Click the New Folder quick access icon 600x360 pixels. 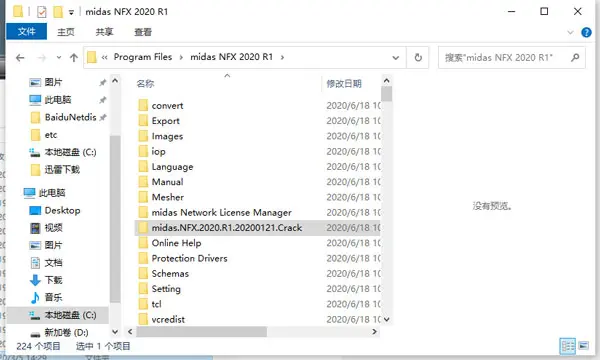tap(58, 12)
